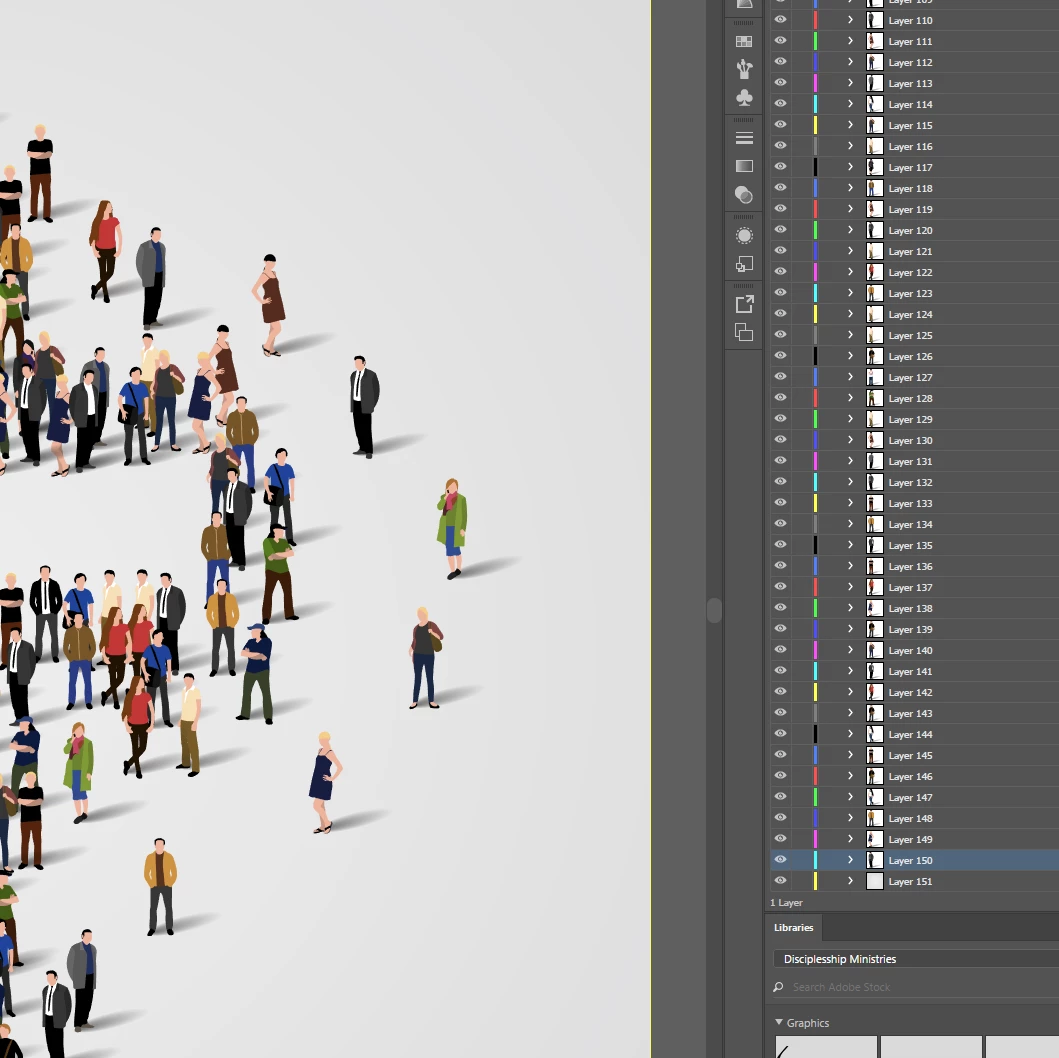Open the Symbols panel icon
This screenshot has width=1059, height=1058.
click(744, 98)
